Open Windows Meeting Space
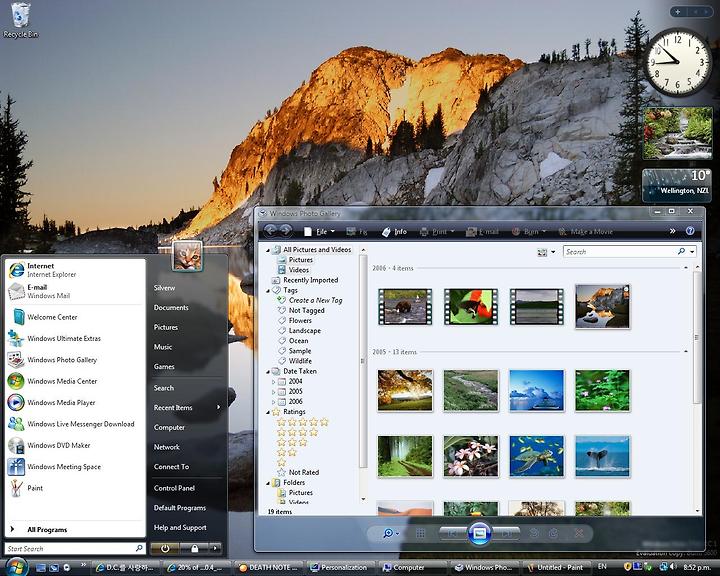Viewport: 720px width, 576px height. (75, 467)
